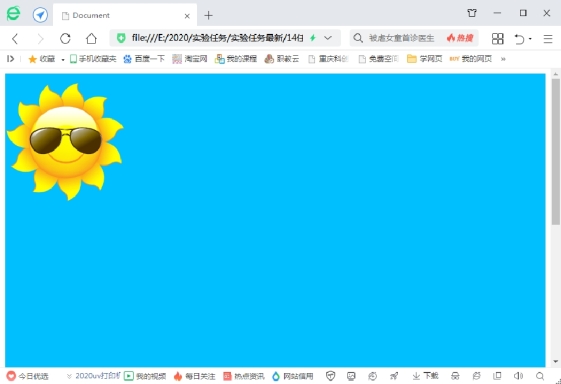Screen dimensions: 561x384
Task: Open 每日关注 in status bar
Action: (x=195, y=376)
